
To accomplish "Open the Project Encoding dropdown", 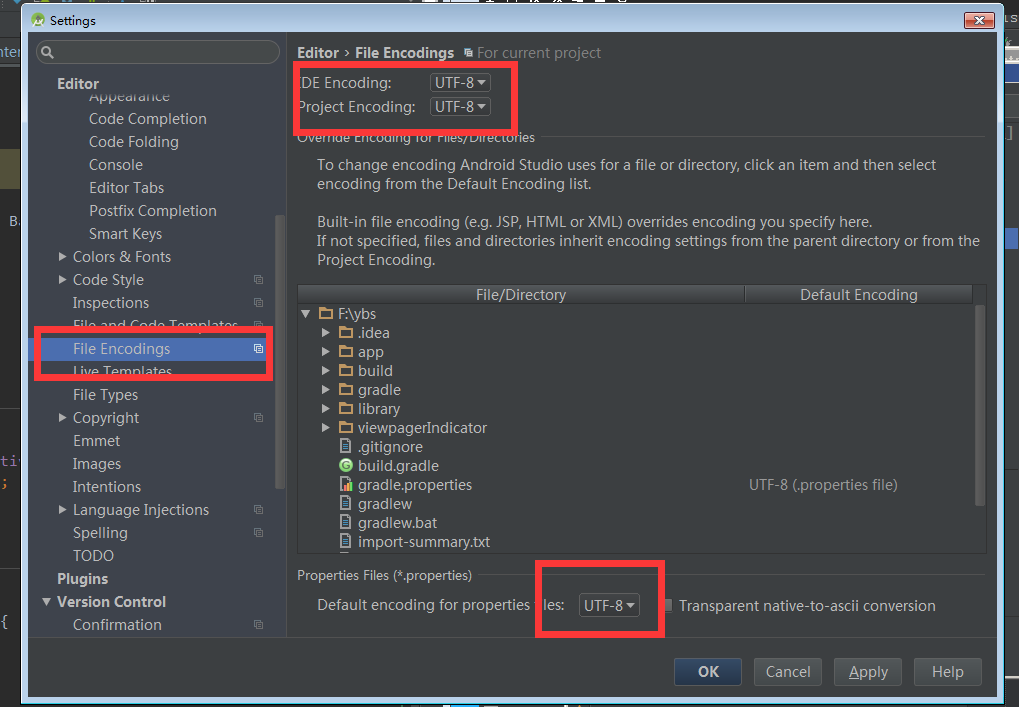I will tap(460, 107).
